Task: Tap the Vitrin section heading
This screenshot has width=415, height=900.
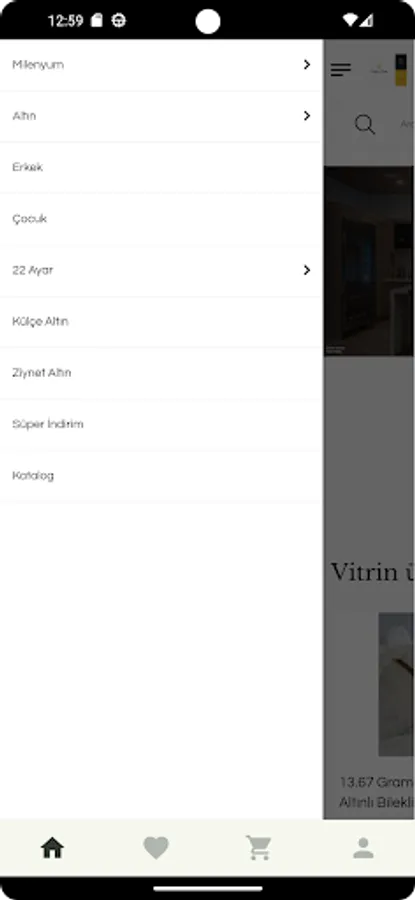Action: tap(373, 572)
